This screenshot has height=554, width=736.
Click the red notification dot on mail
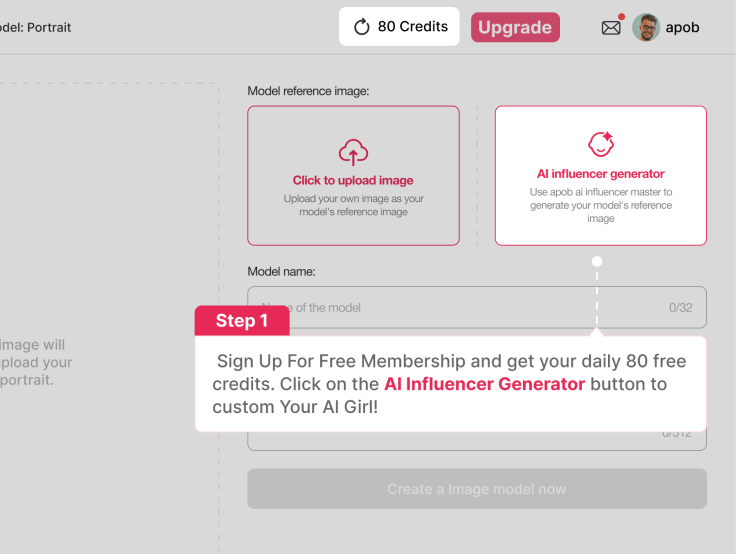[x=622, y=17]
